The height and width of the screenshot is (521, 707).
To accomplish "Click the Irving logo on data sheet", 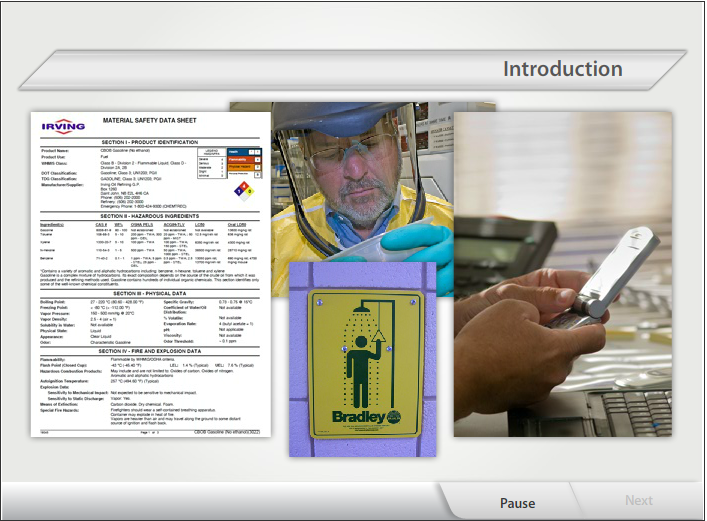I will (x=63, y=127).
